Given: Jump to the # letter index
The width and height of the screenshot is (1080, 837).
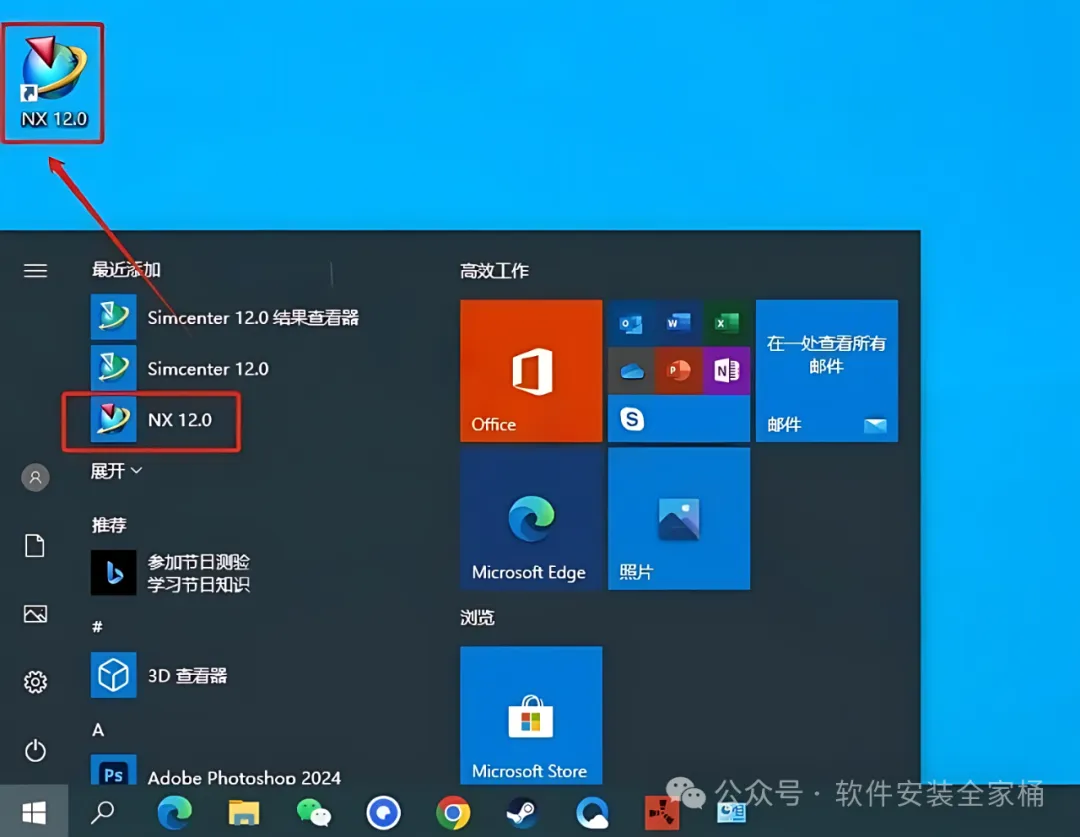Looking at the screenshot, I should (97, 626).
